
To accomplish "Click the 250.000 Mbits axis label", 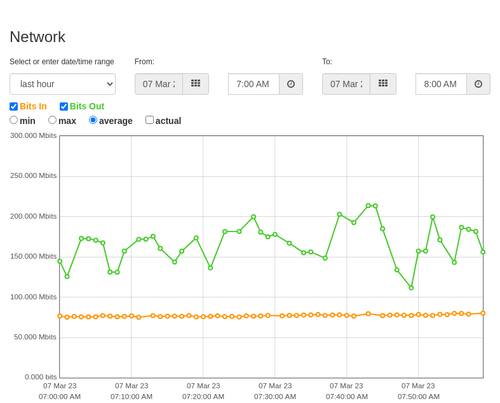I will point(33,176).
